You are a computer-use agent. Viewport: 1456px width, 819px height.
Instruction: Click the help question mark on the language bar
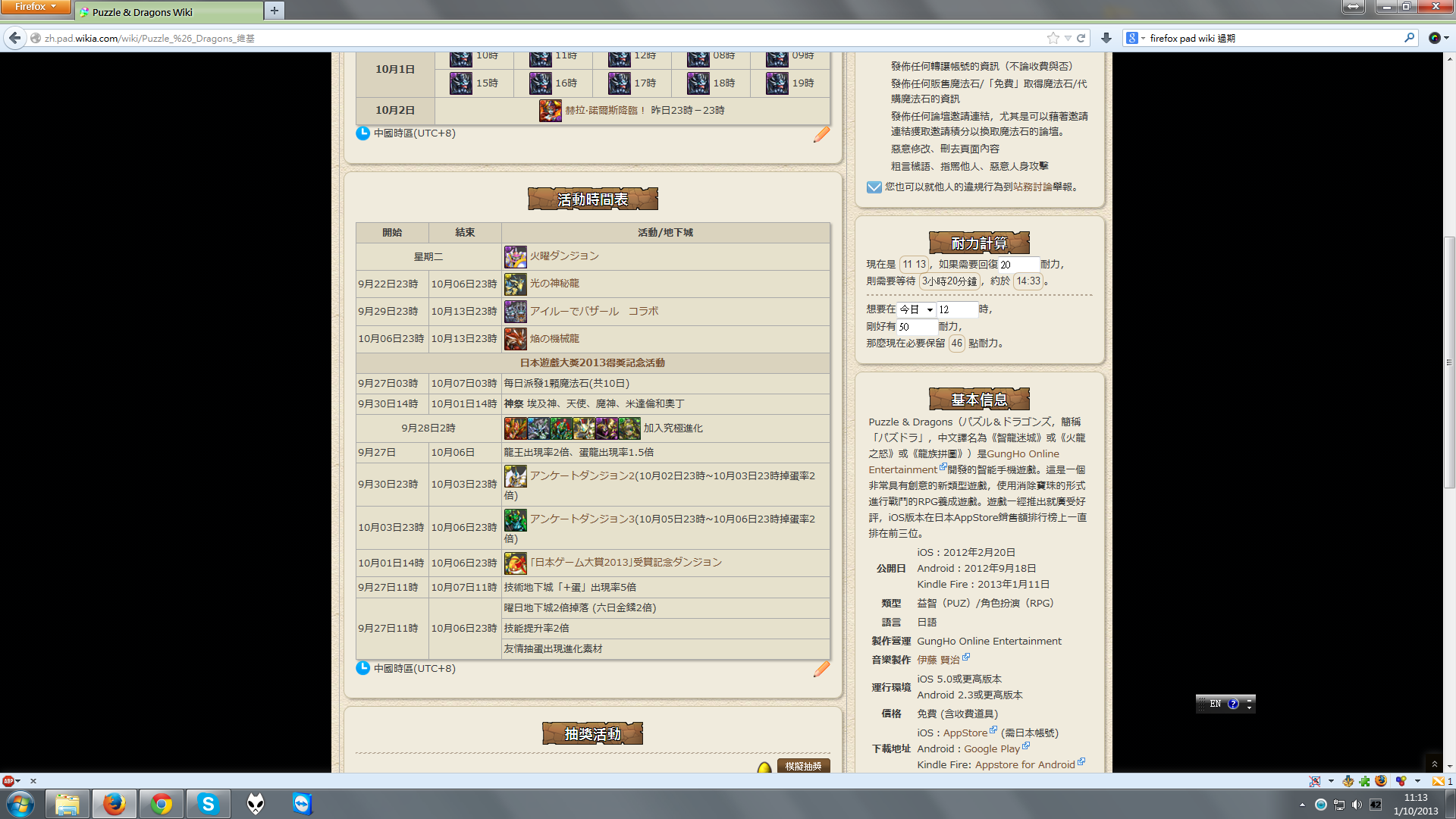[x=1233, y=704]
